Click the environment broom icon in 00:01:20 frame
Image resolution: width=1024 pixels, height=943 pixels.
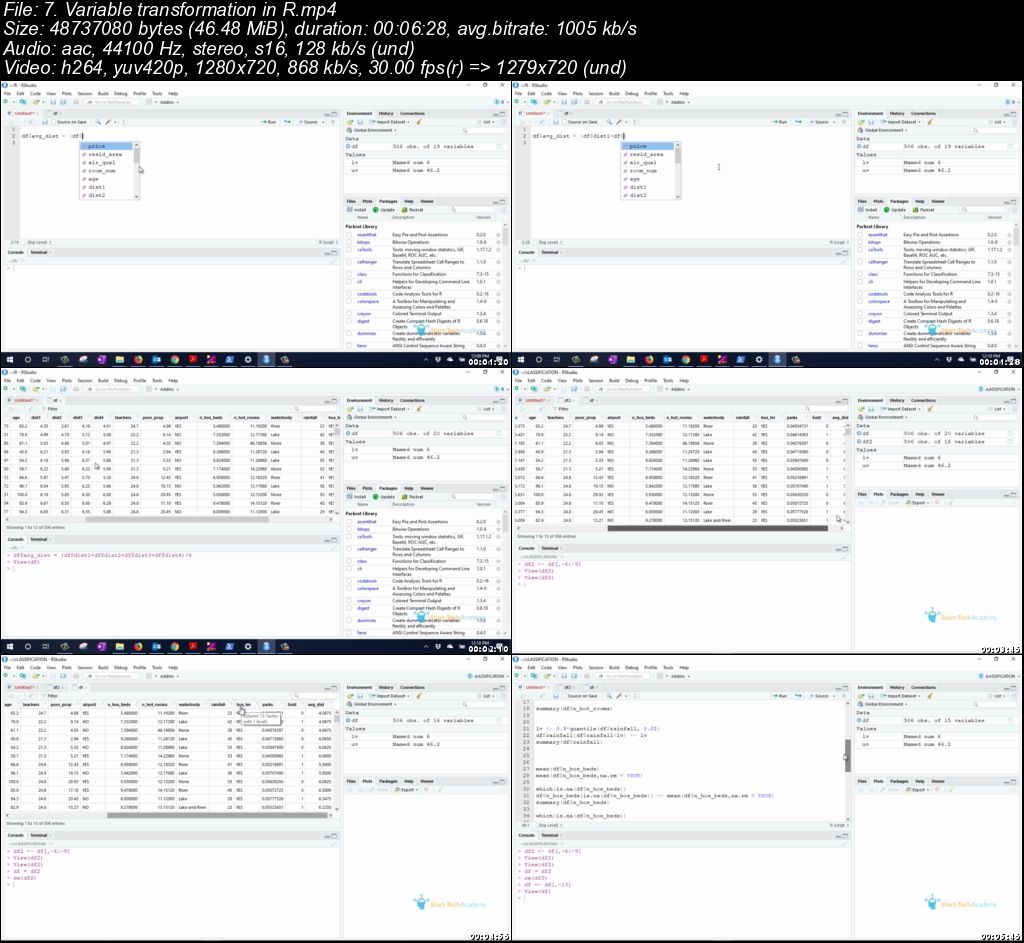click(x=419, y=122)
